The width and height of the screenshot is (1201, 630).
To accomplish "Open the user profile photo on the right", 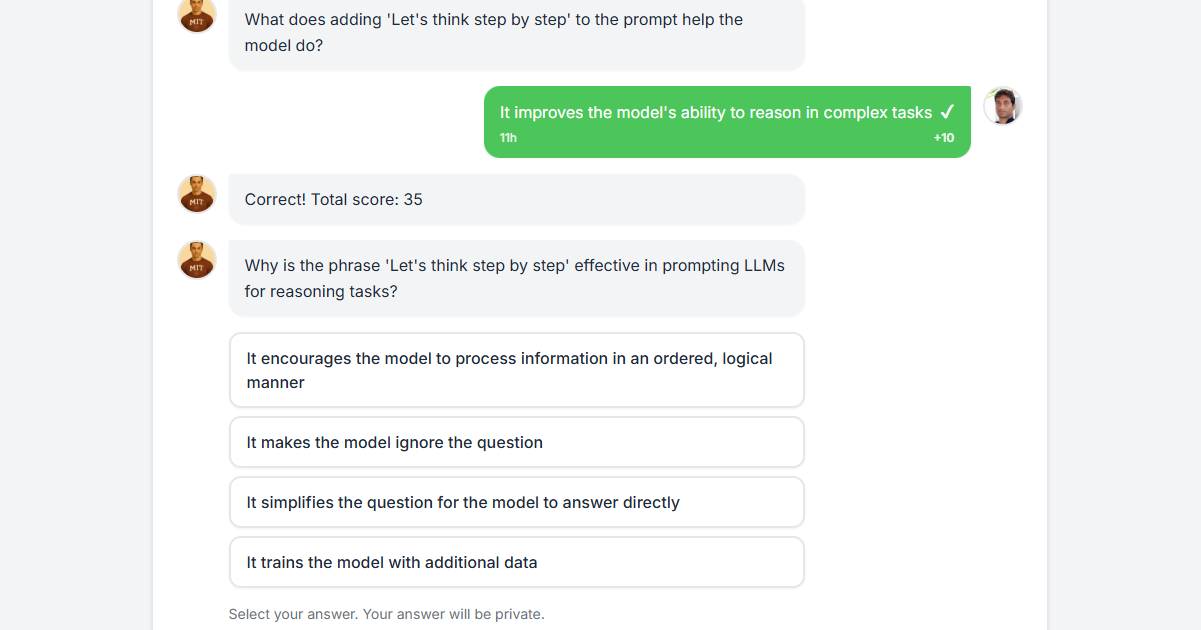I will [1002, 105].
